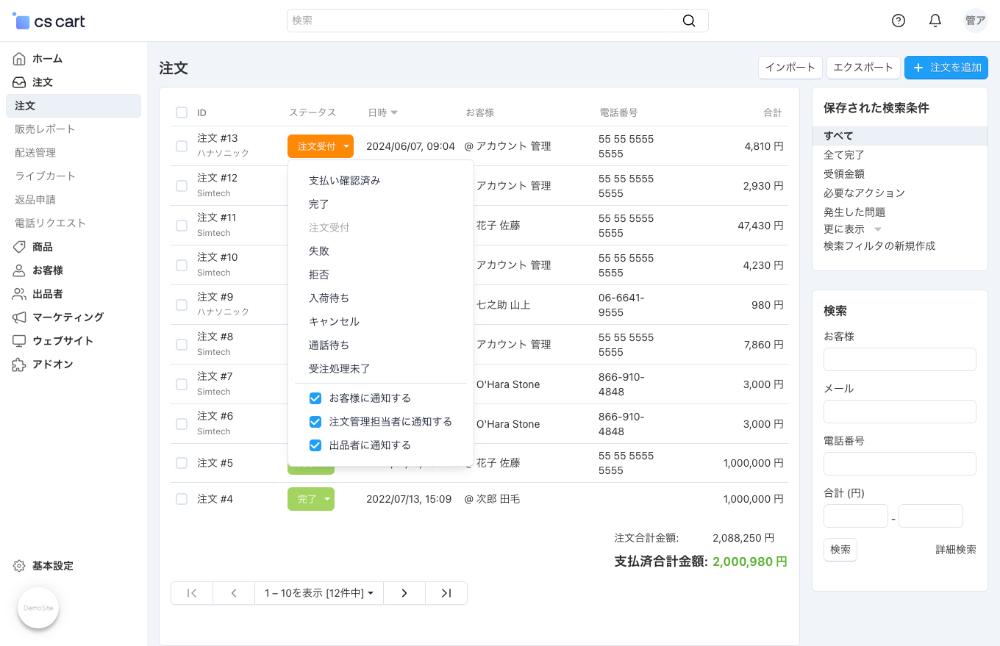
Task: Select 支払い確認済み from the status menu
Action: [x=344, y=181]
